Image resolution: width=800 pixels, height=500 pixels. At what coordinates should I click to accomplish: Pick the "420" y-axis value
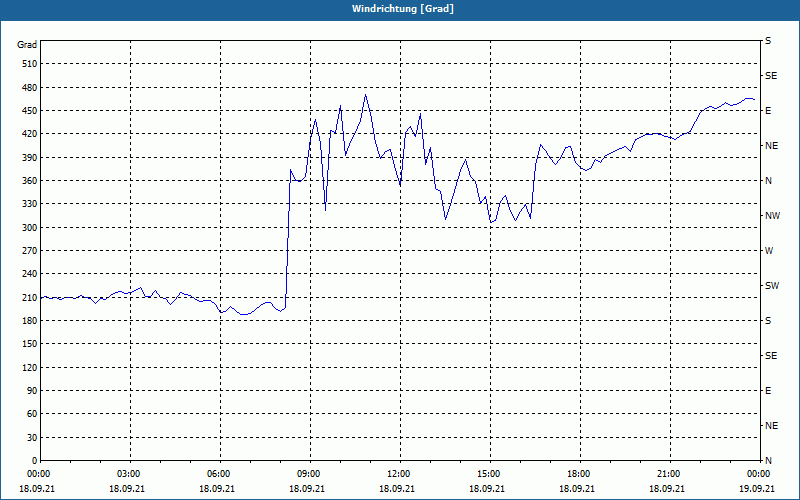click(x=30, y=134)
